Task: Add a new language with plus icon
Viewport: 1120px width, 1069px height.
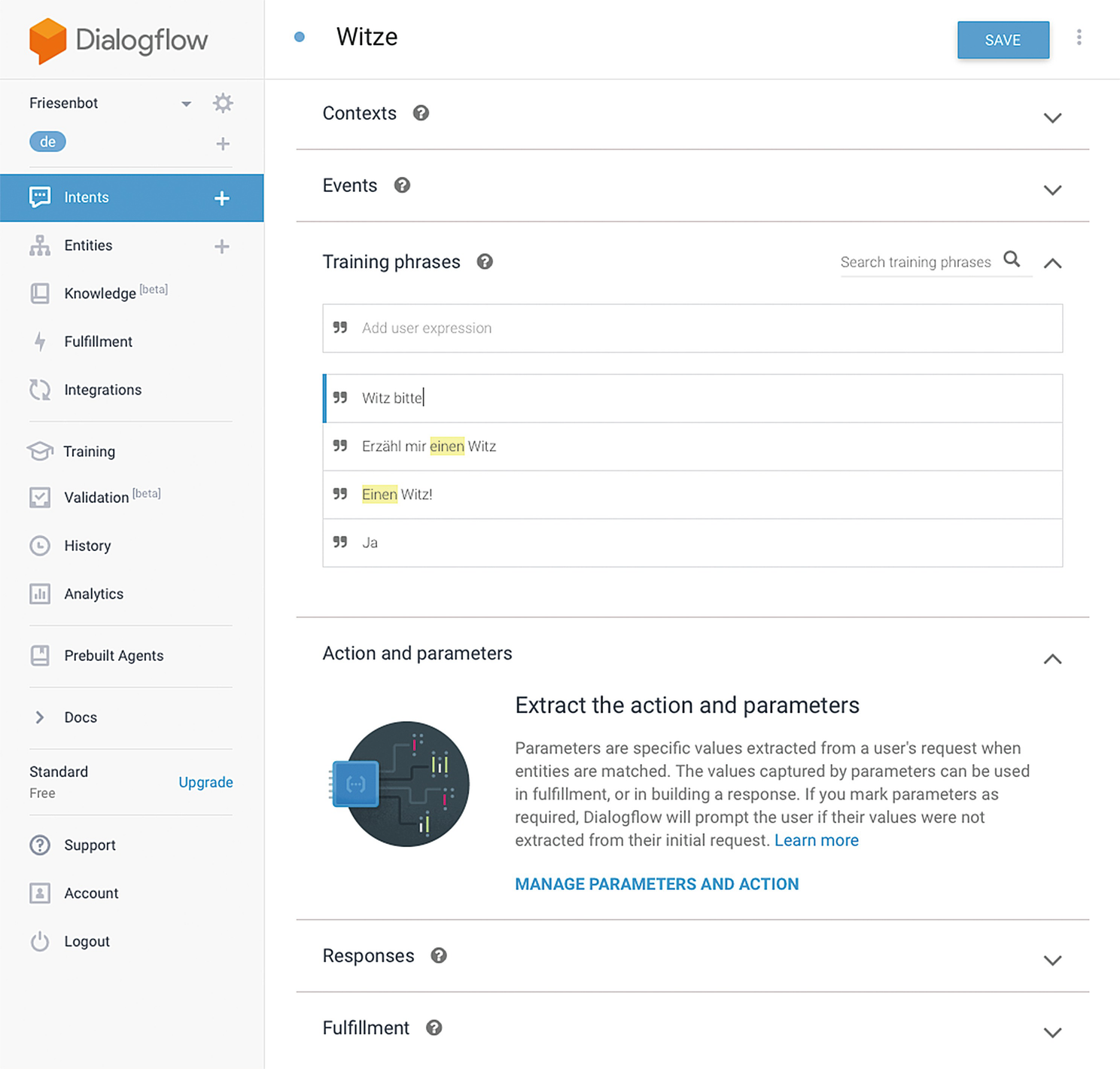Action: click(223, 144)
